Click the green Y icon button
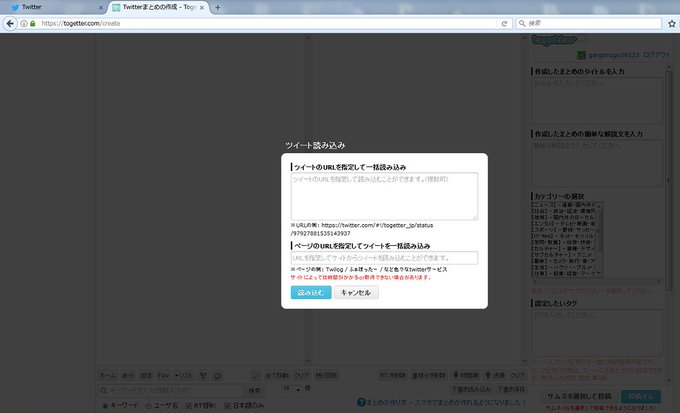This screenshot has height=413, width=680. click(203, 375)
